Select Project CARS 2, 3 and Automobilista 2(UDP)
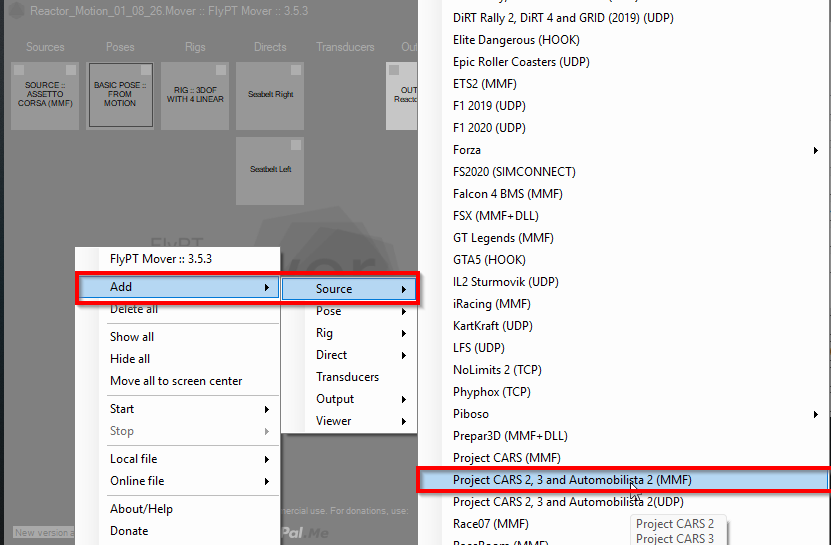This screenshot has height=545, width=831. 624,502
